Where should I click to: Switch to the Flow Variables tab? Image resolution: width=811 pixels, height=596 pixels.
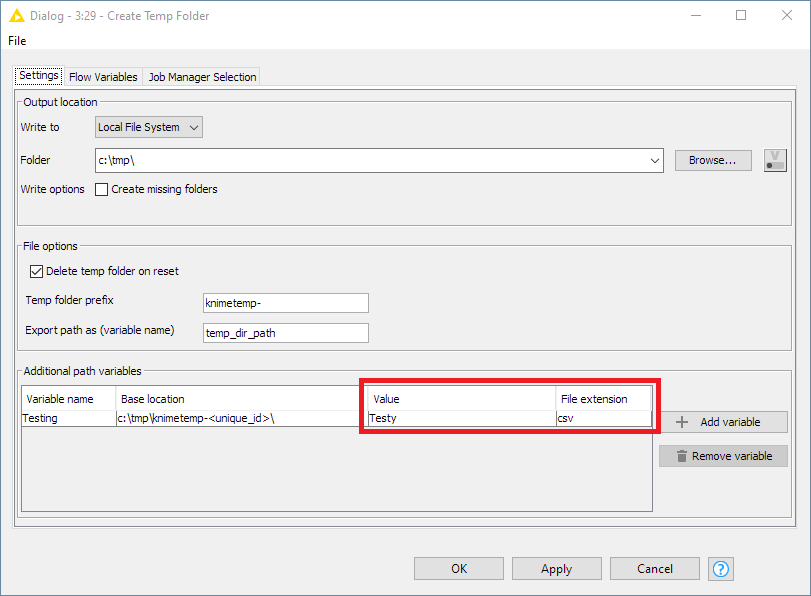103,77
